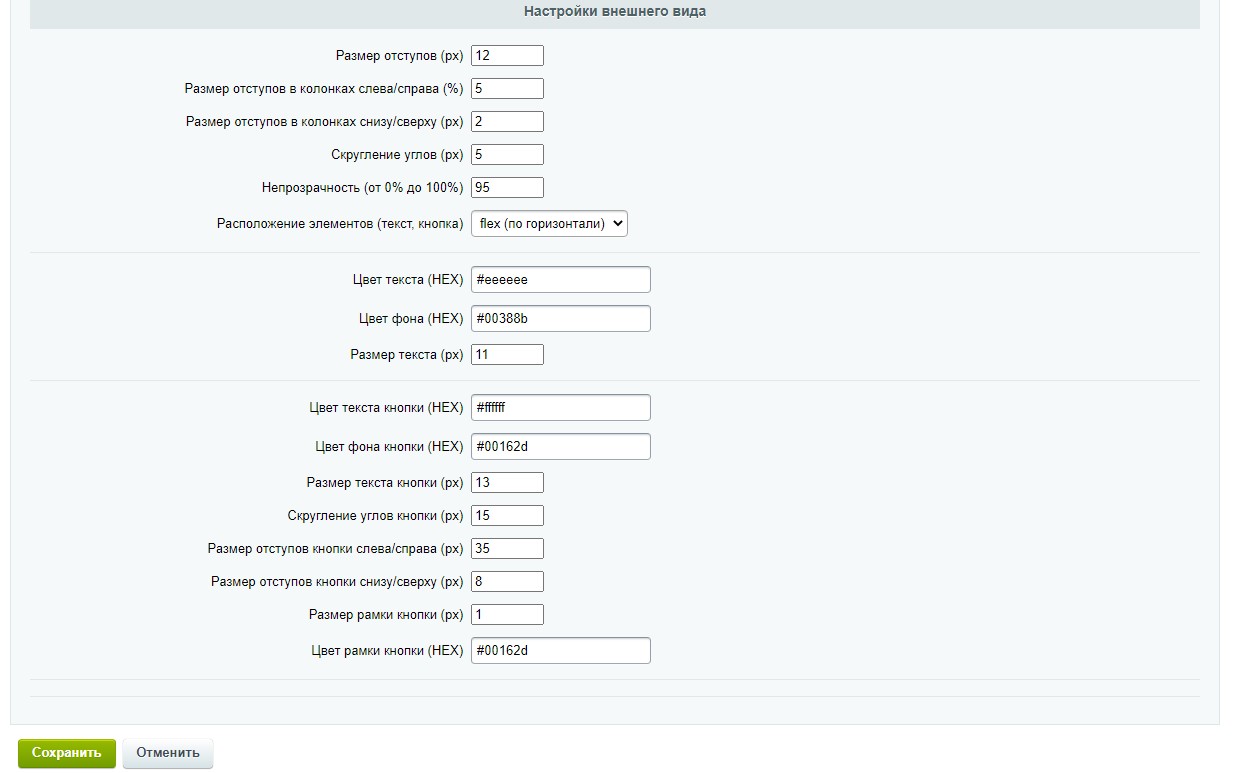Click the Настройки внешнего вида section header
Viewport: 1234px width, 773px height.
(x=614, y=12)
